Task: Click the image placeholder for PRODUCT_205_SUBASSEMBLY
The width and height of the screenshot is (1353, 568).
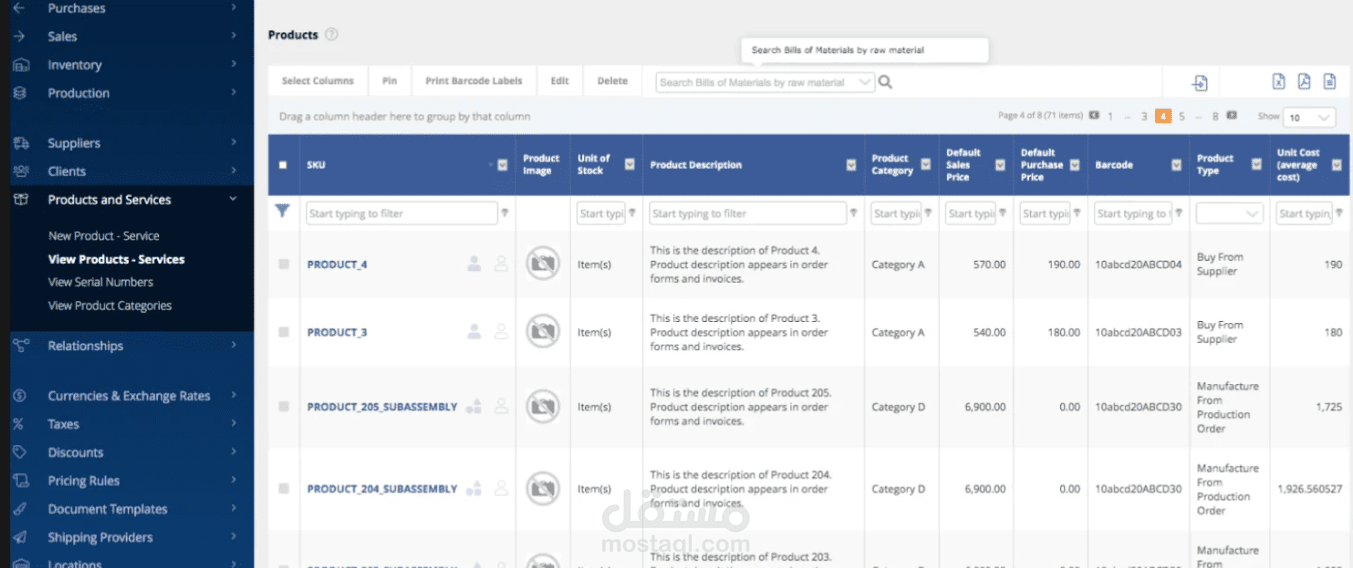Action: (542, 407)
